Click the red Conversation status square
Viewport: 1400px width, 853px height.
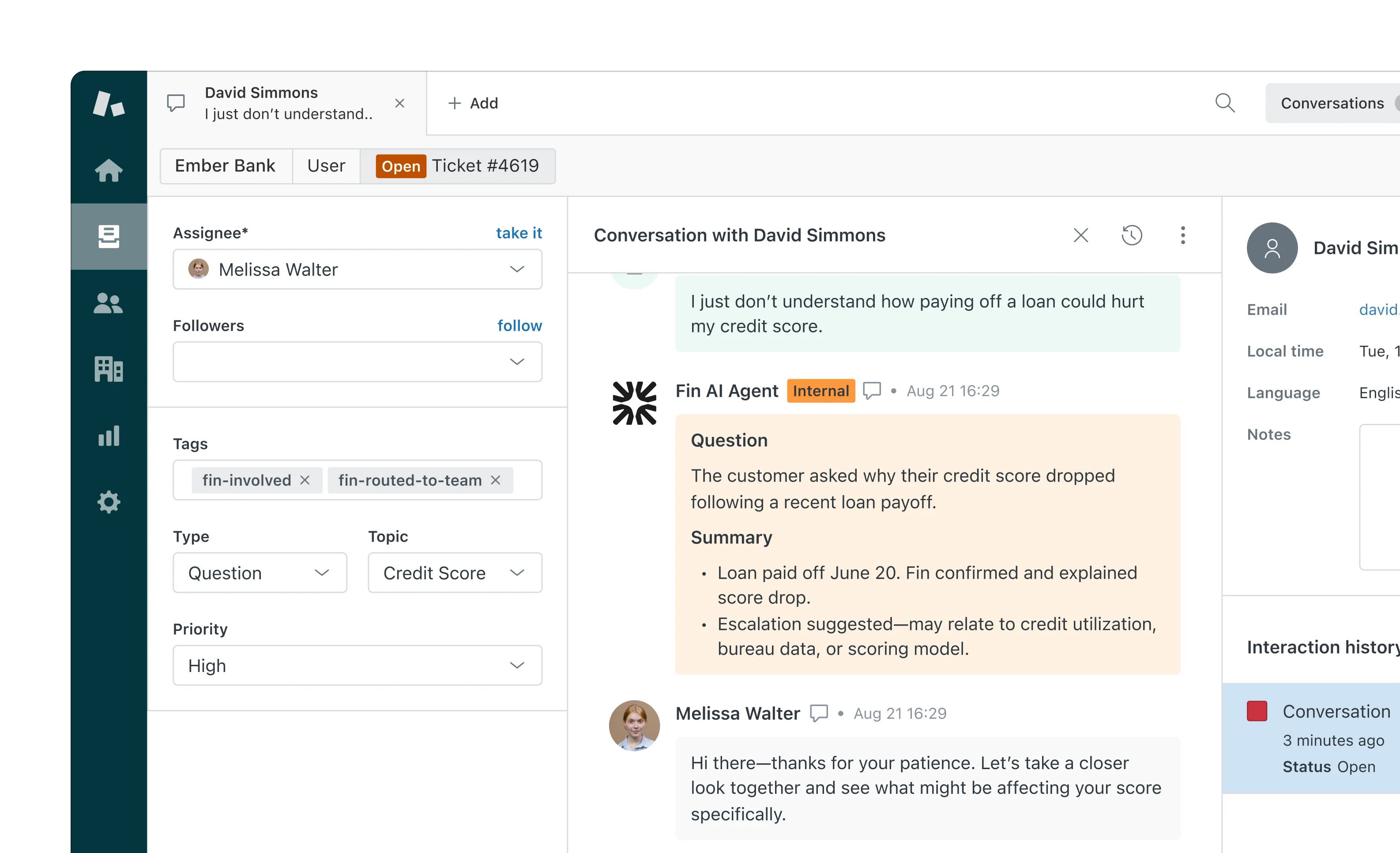1256,711
